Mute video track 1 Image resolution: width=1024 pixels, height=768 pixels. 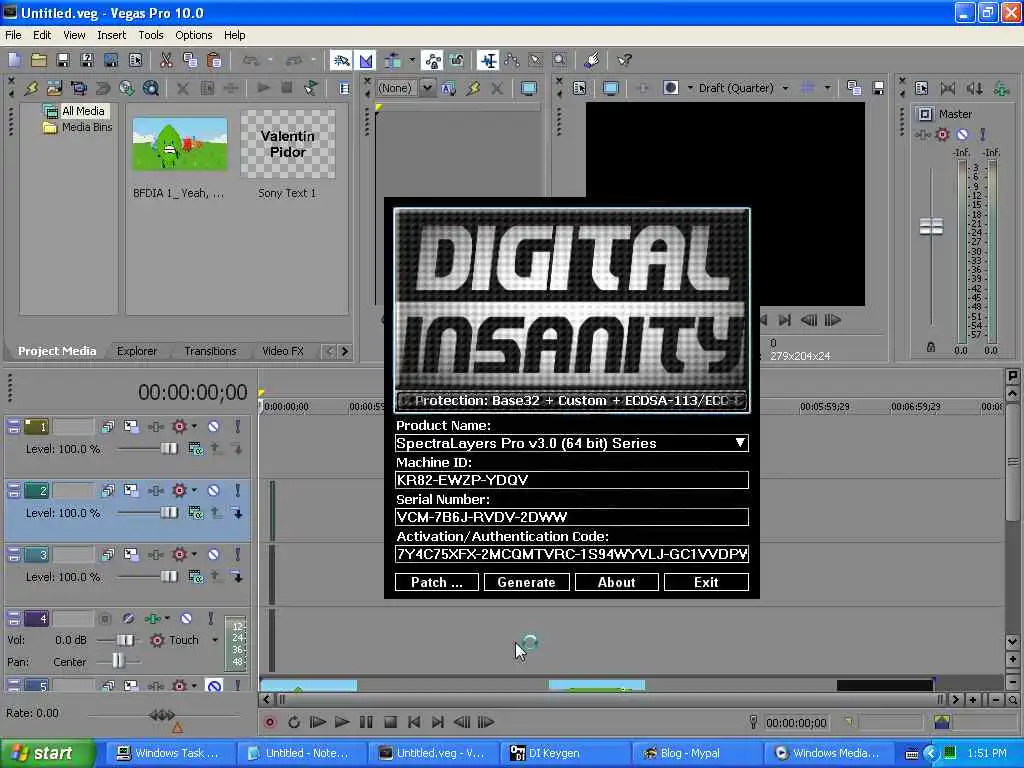point(214,426)
